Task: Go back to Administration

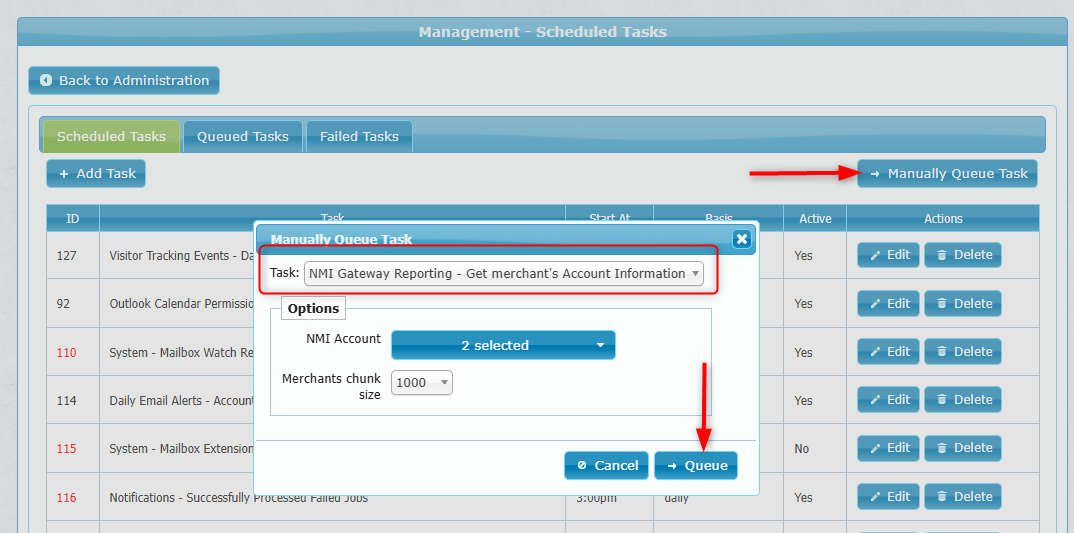Action: point(124,81)
